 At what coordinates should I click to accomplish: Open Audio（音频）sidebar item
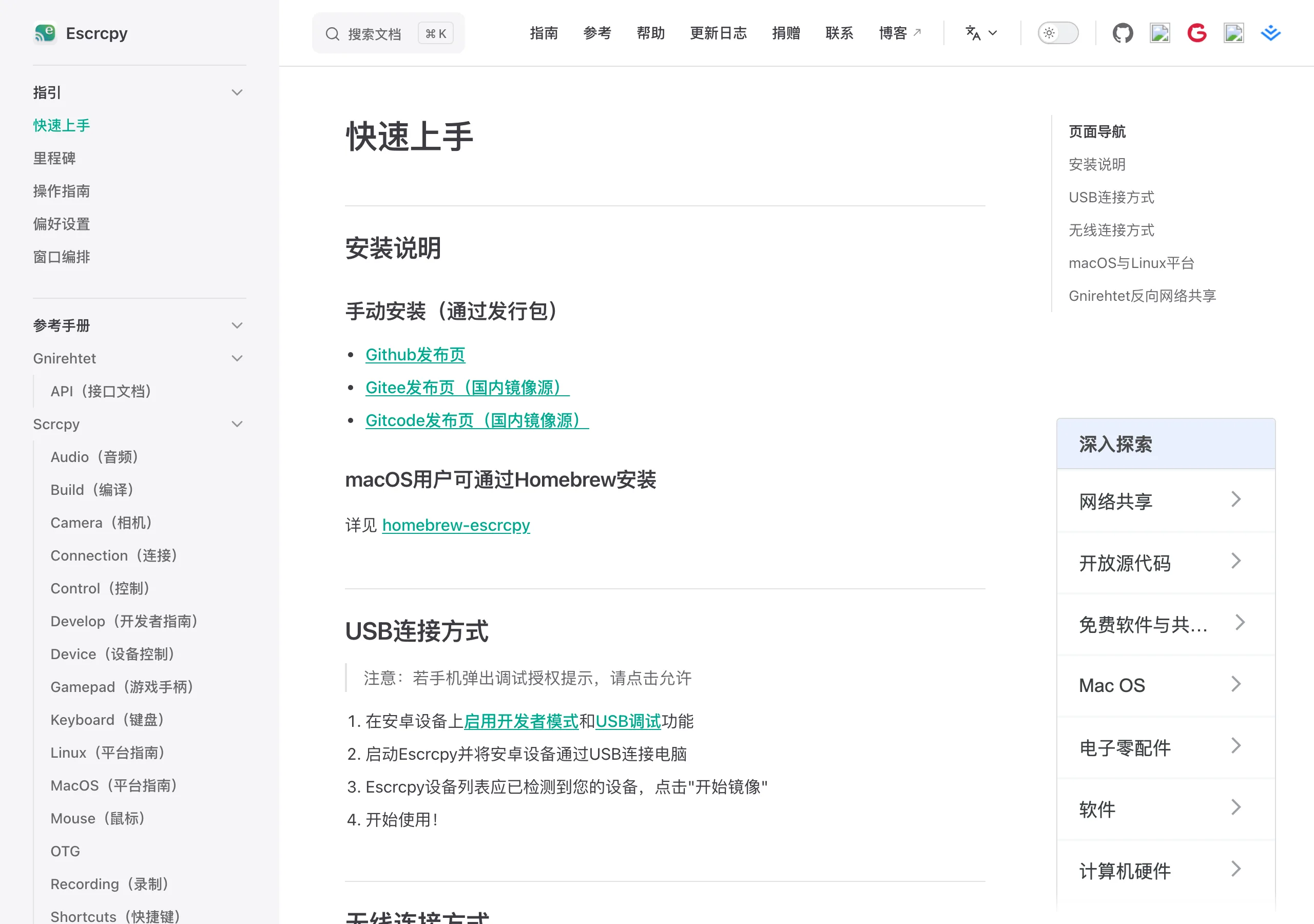pyautogui.click(x=95, y=457)
